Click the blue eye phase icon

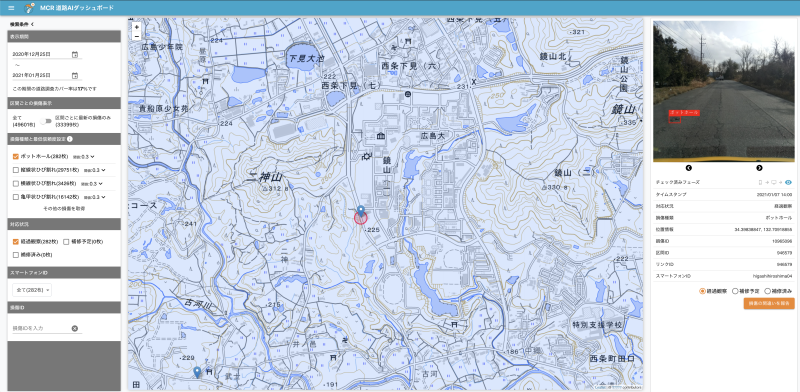(x=788, y=182)
